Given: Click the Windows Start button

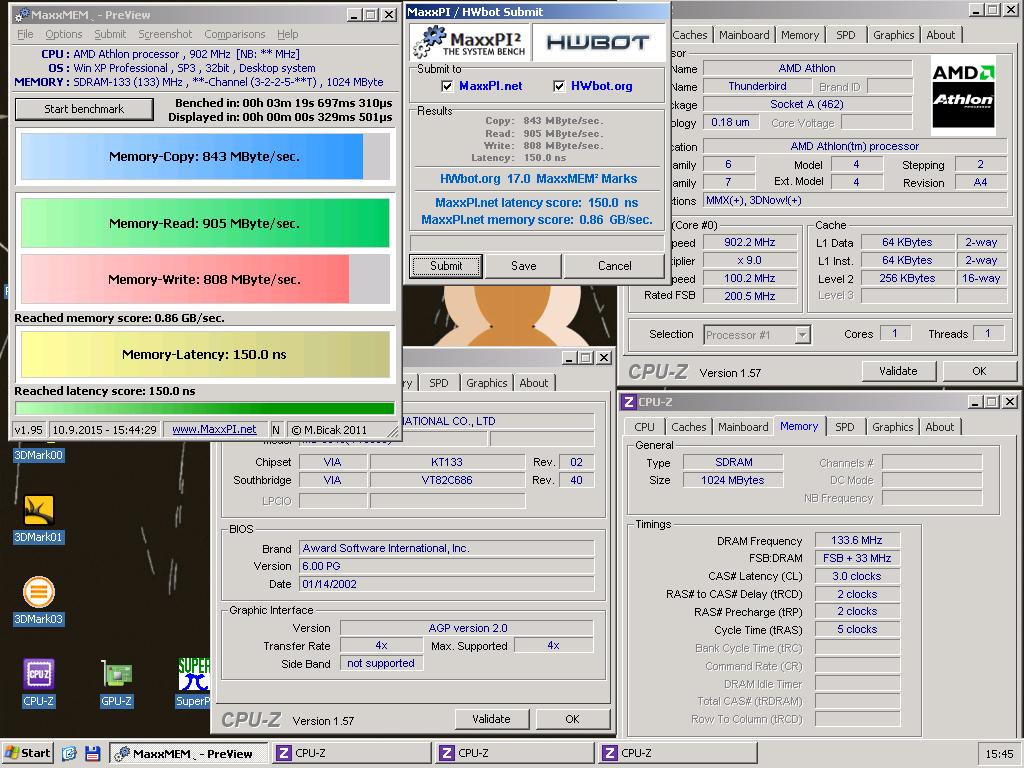Looking at the screenshot, I should coord(27,753).
